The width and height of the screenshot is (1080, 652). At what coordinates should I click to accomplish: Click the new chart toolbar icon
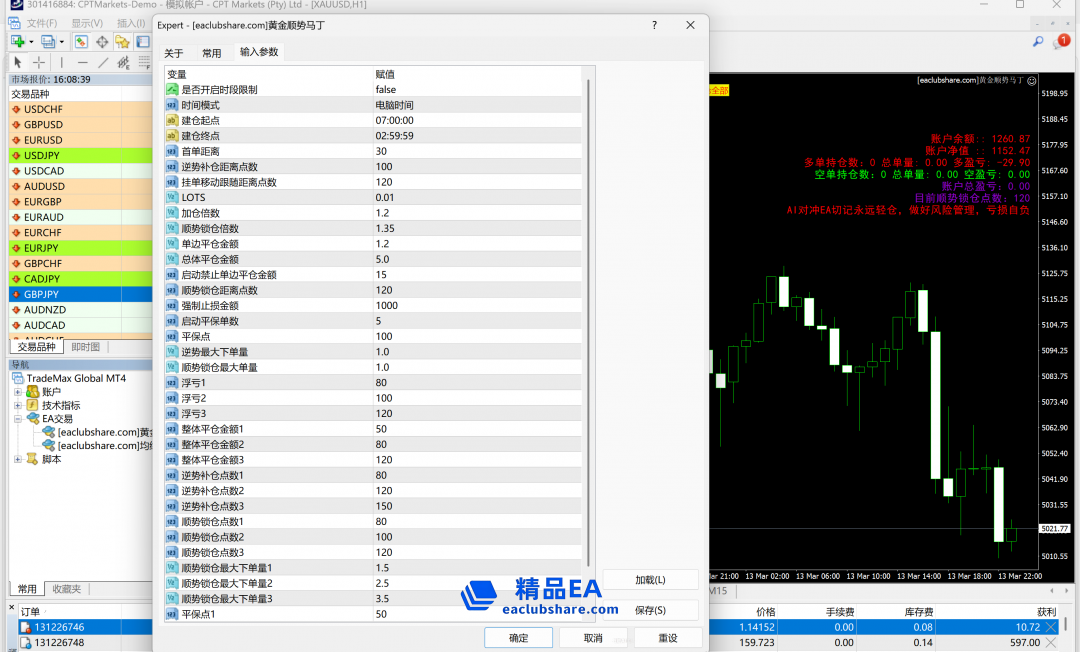(x=17, y=41)
